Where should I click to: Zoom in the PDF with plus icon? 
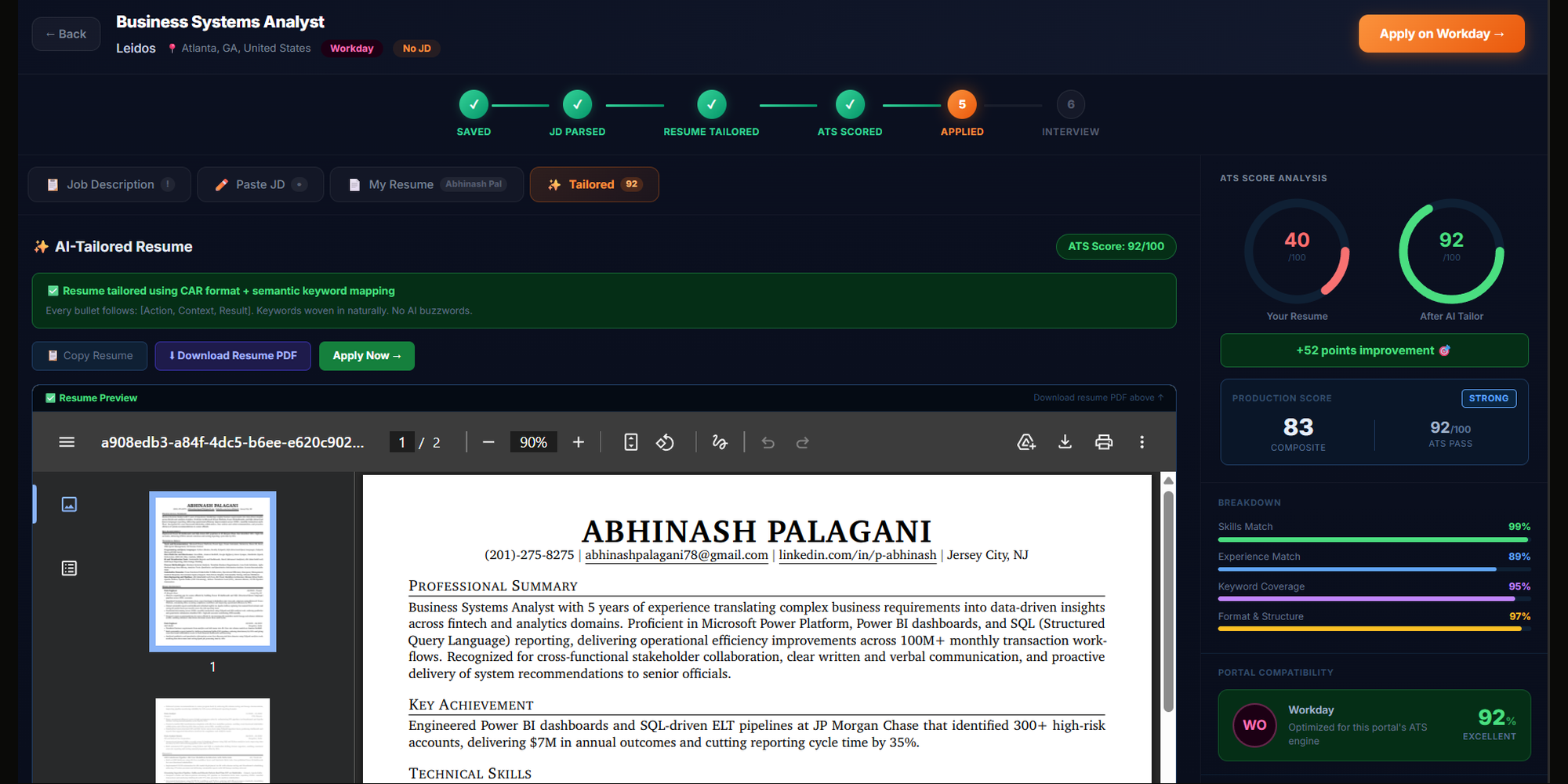[x=579, y=442]
